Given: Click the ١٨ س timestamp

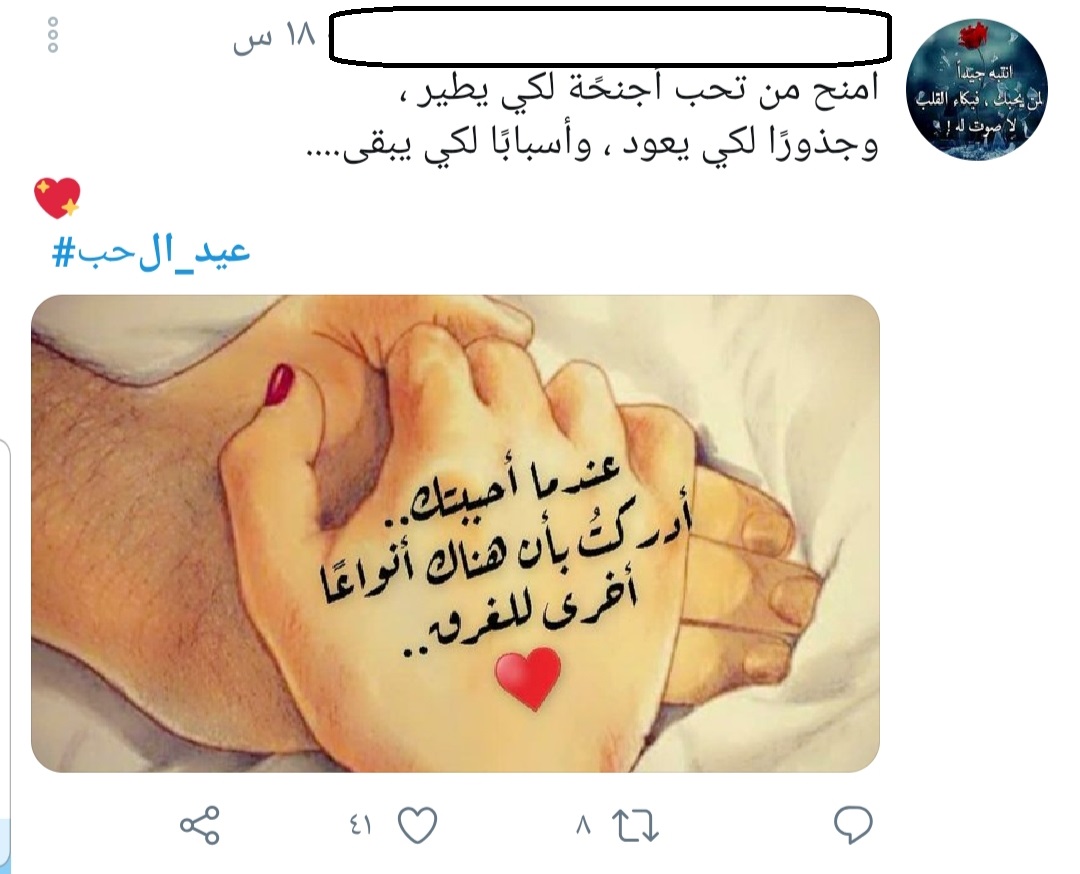Looking at the screenshot, I should pos(274,37).
